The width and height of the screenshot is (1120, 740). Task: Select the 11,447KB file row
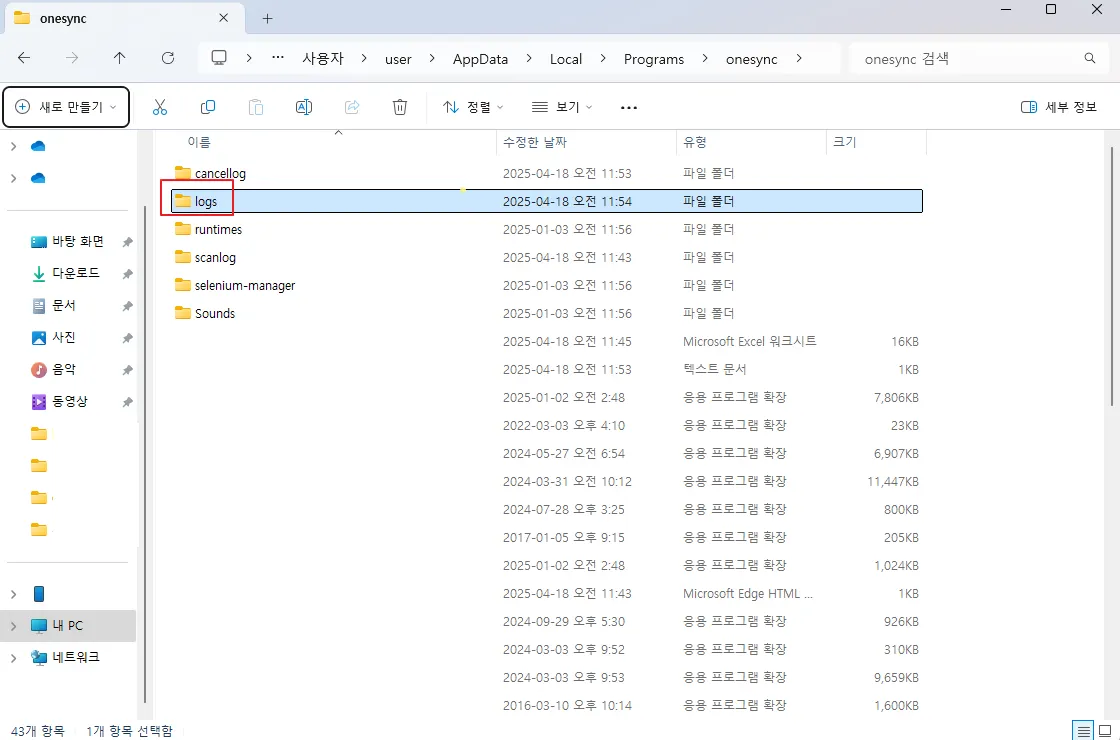547,481
